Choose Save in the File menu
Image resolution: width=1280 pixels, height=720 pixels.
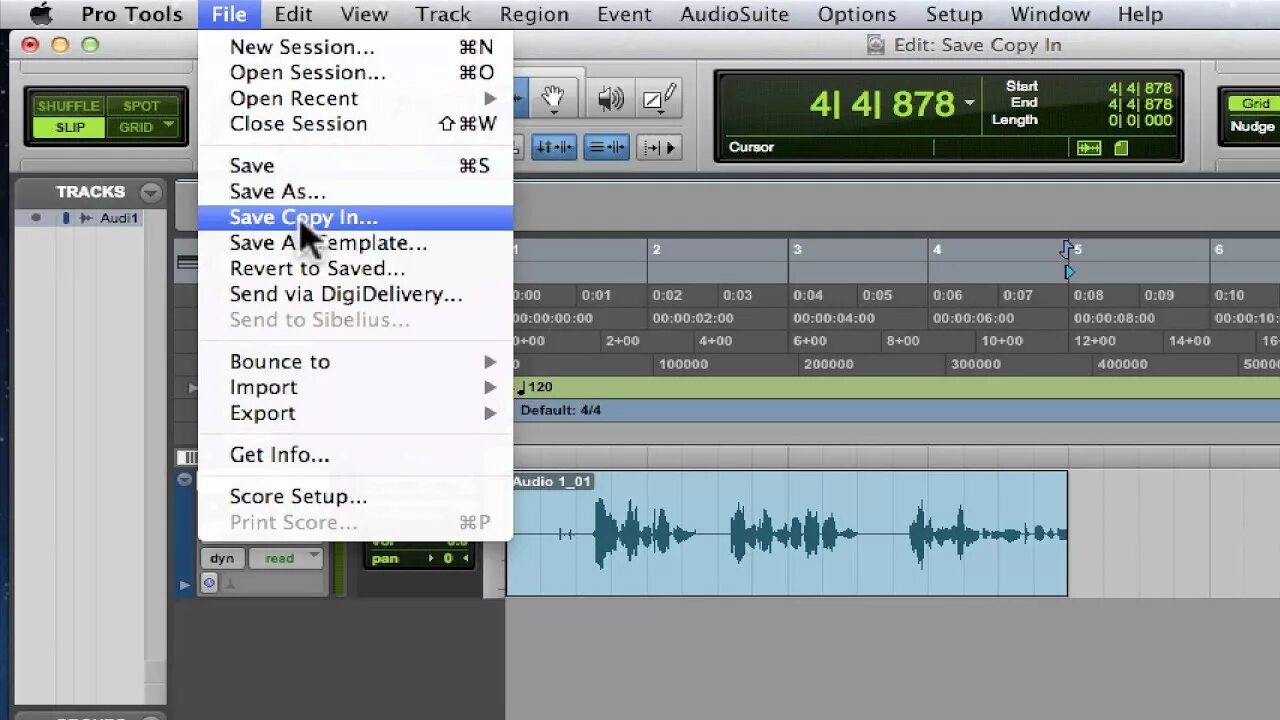[355, 166]
